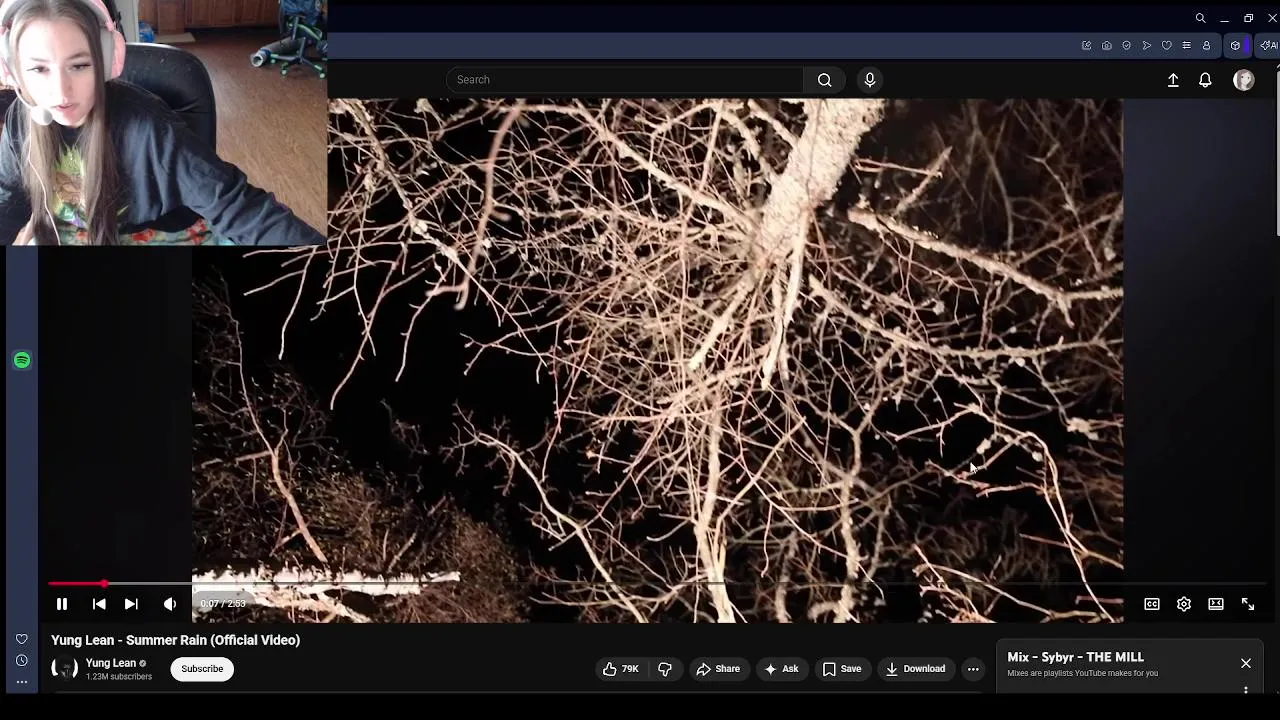Open the browser easy setup sliders icon

pos(1186,46)
